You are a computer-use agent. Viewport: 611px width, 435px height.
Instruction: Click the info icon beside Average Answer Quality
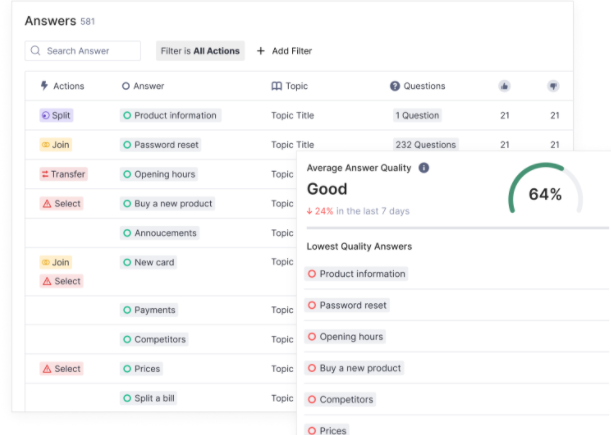pos(424,168)
